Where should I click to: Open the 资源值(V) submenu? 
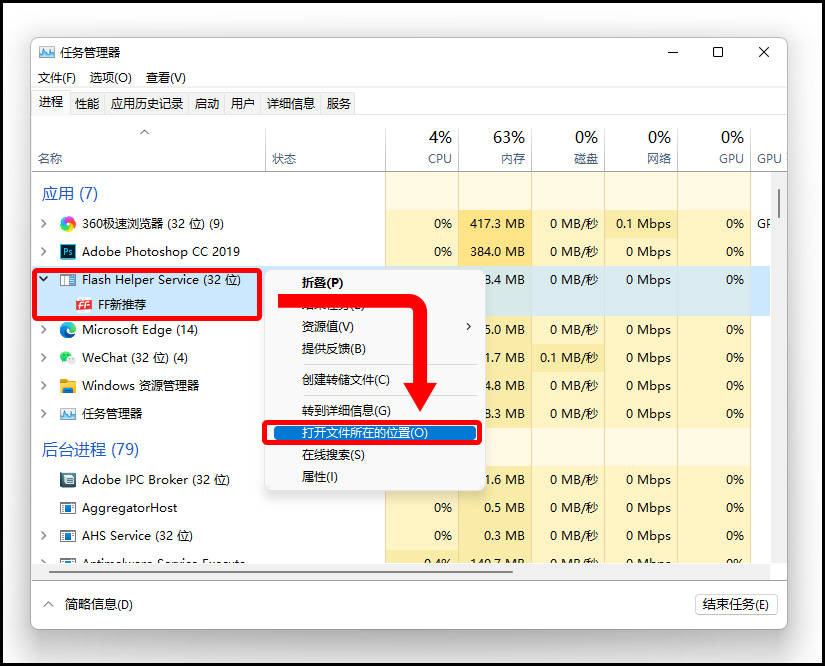pos(375,327)
